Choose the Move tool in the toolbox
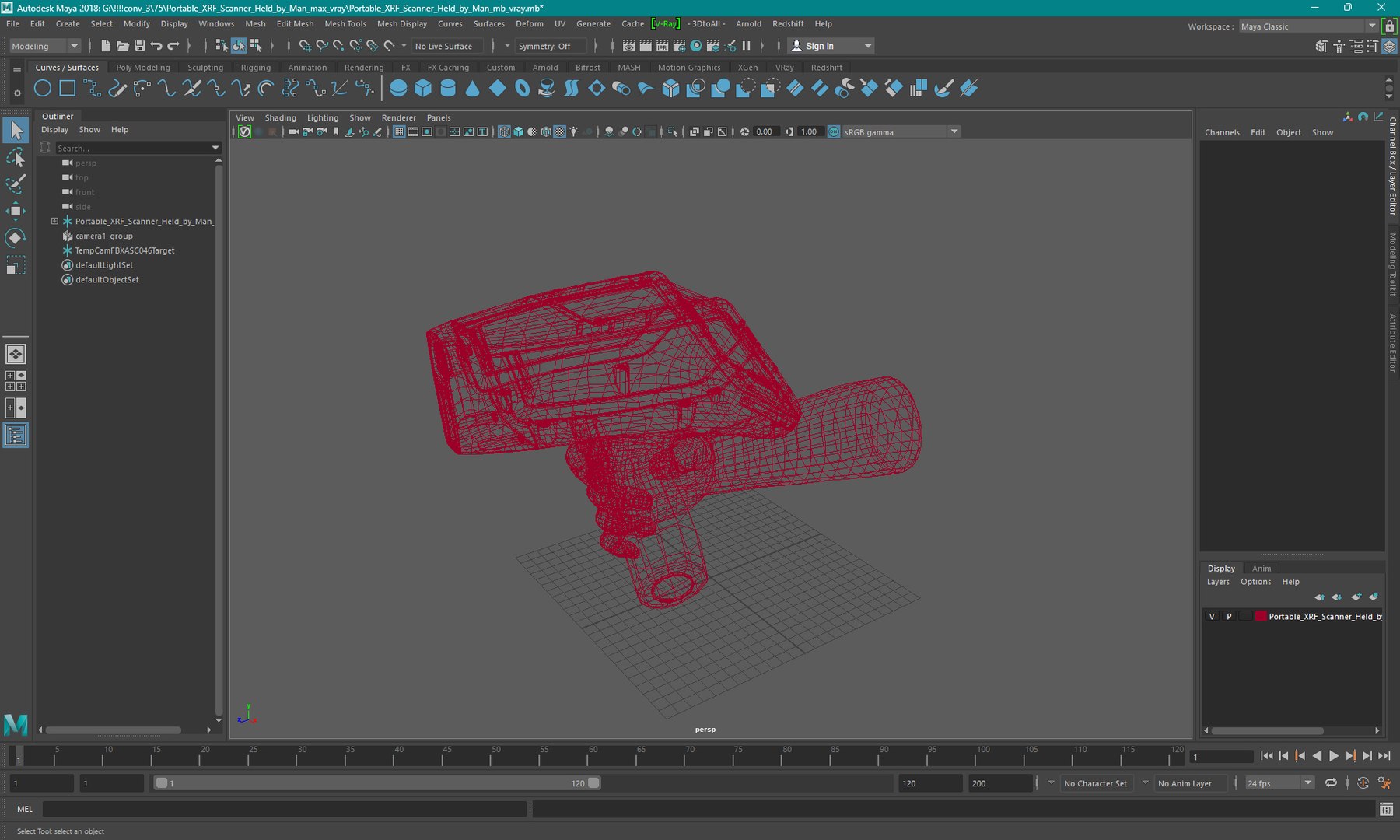The width and height of the screenshot is (1400, 840). (16, 211)
